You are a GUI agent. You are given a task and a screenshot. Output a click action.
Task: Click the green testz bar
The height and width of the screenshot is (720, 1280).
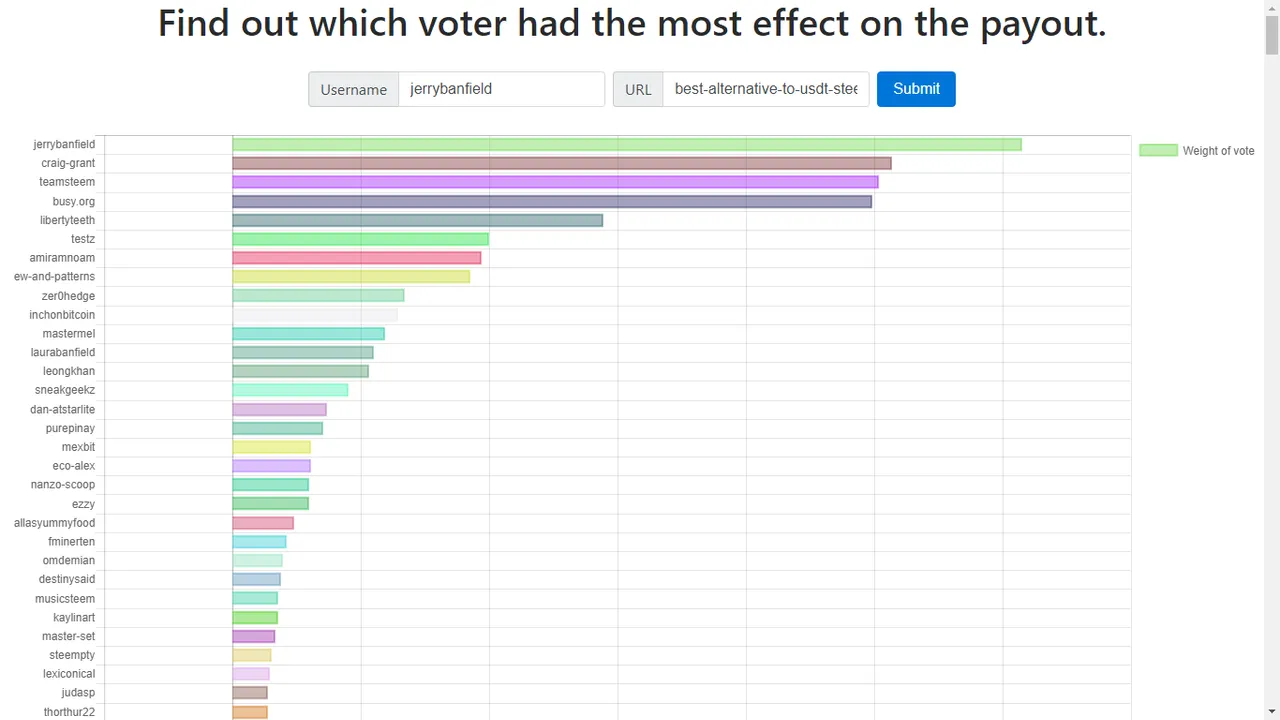pos(360,239)
